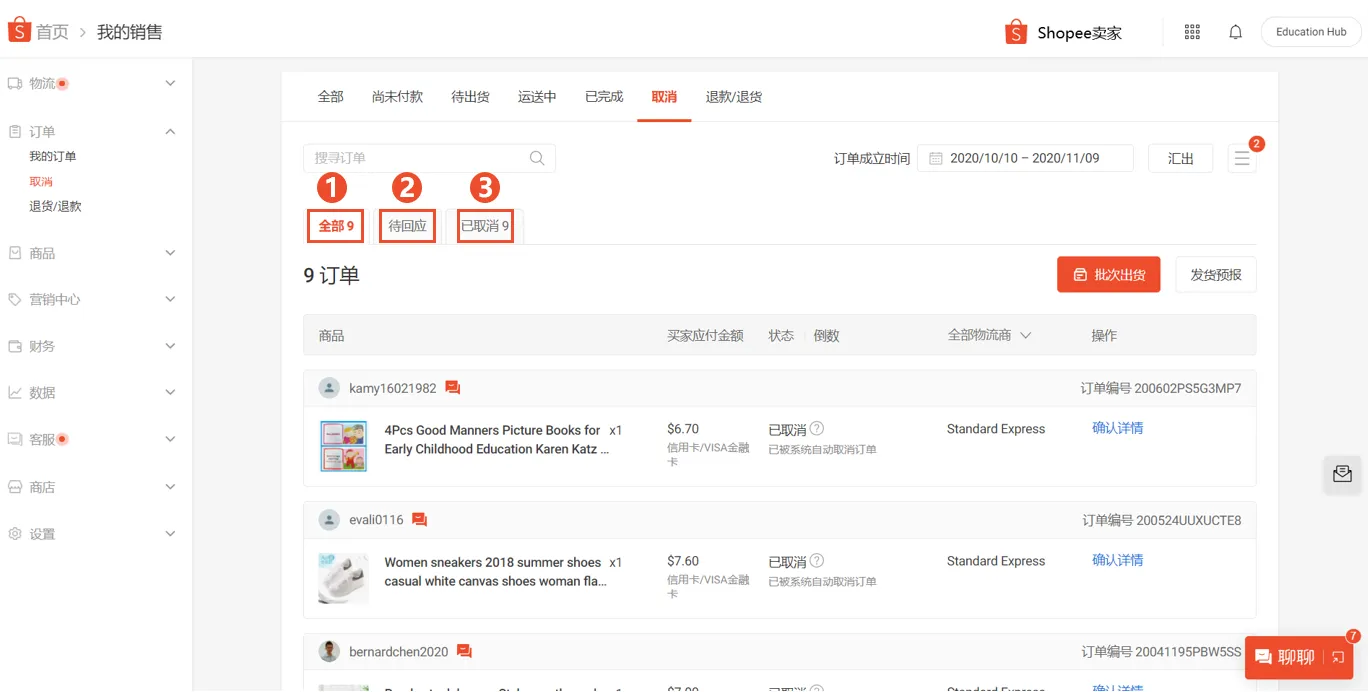Expand the 财务 sidebar section

(94, 345)
